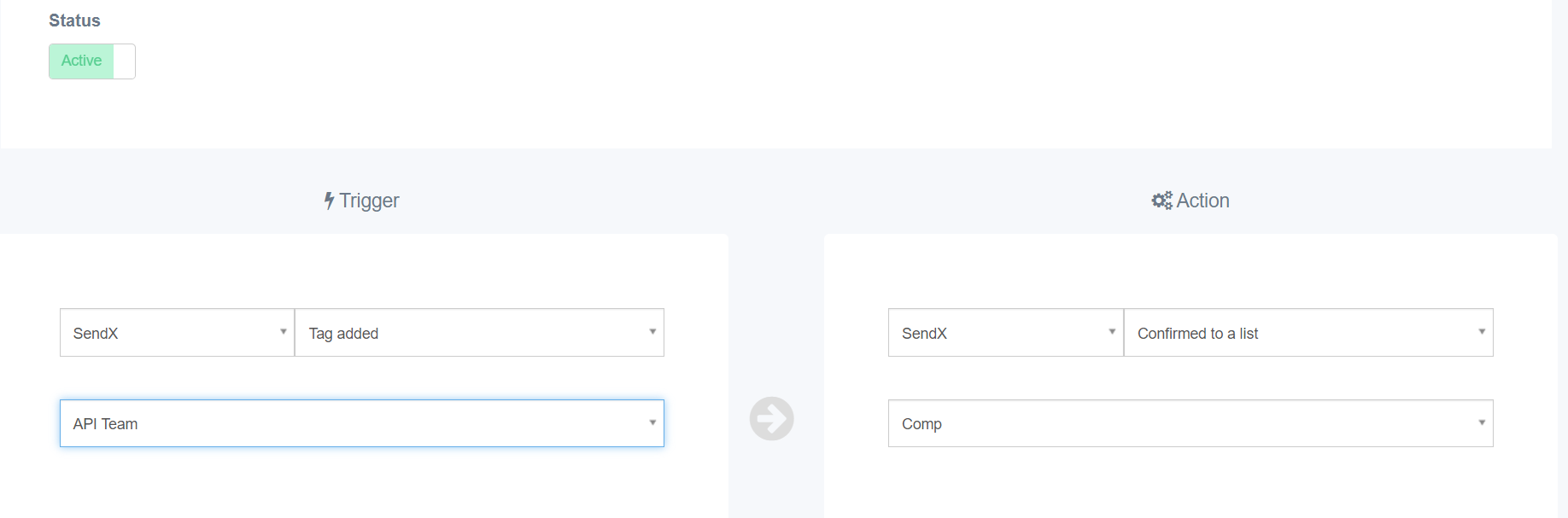Image resolution: width=1568 pixels, height=518 pixels.
Task: Open the API Team tag dropdown
Action: pos(362,423)
